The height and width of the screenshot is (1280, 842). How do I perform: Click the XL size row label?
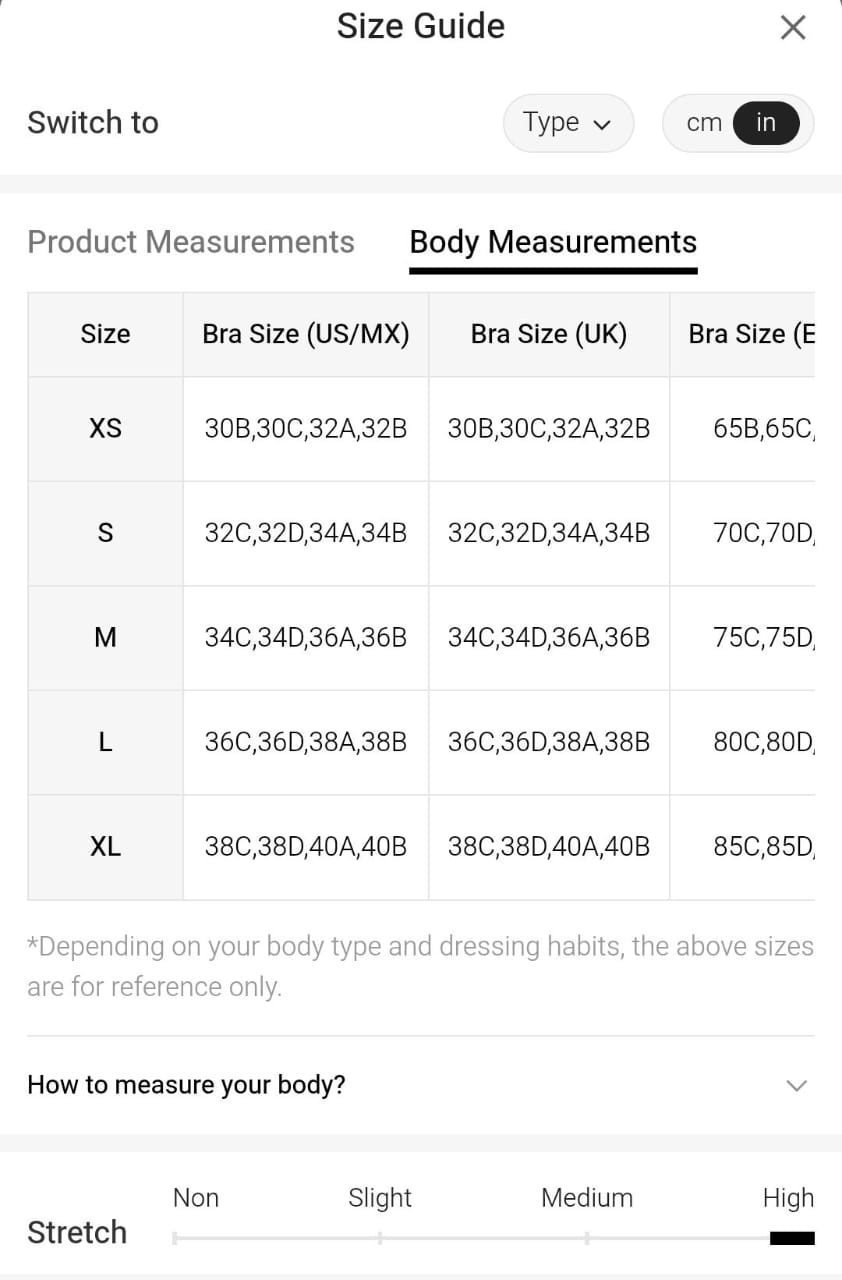pos(105,847)
